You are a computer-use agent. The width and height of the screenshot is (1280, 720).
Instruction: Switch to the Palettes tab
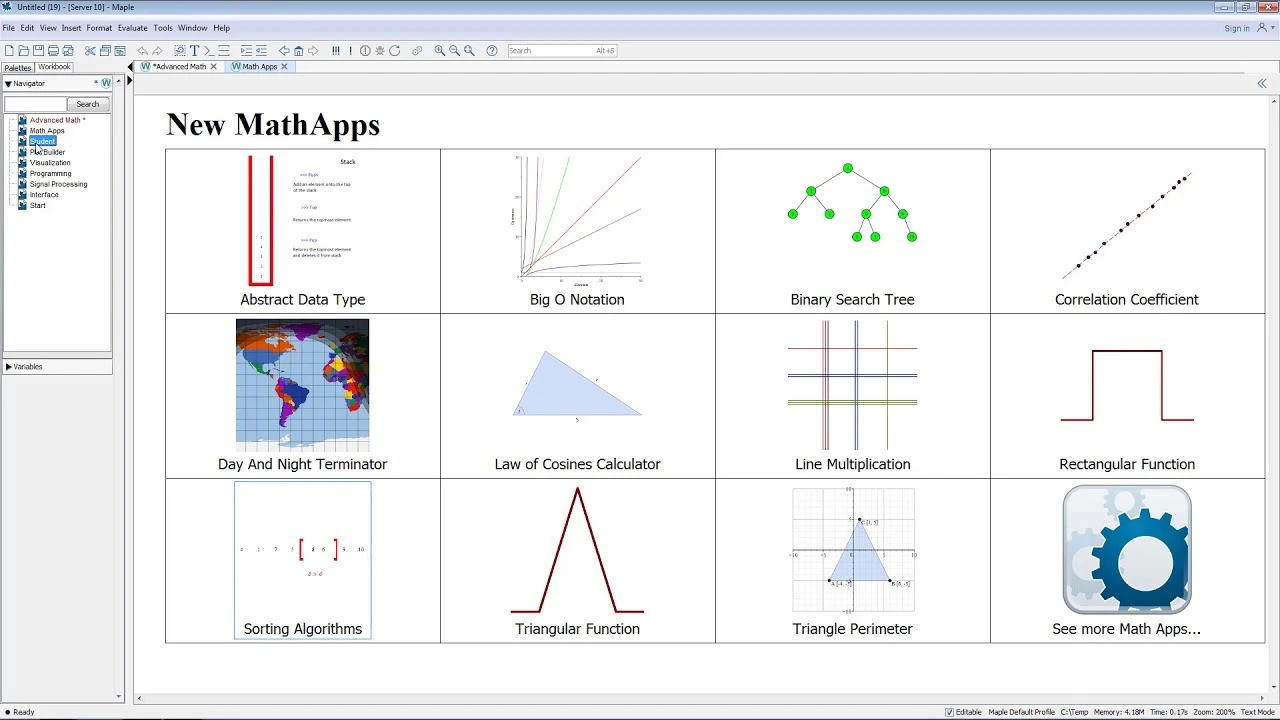17,68
